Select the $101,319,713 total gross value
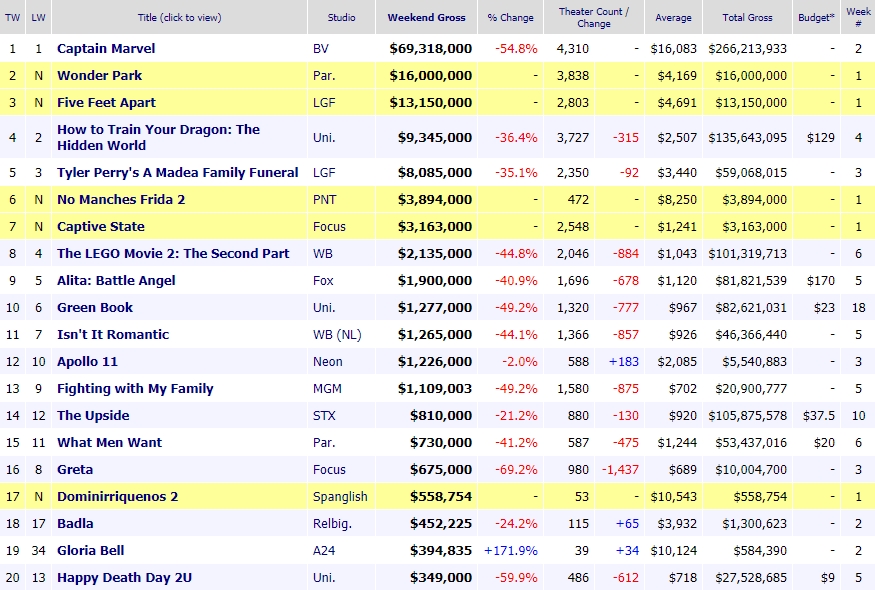 748,253
